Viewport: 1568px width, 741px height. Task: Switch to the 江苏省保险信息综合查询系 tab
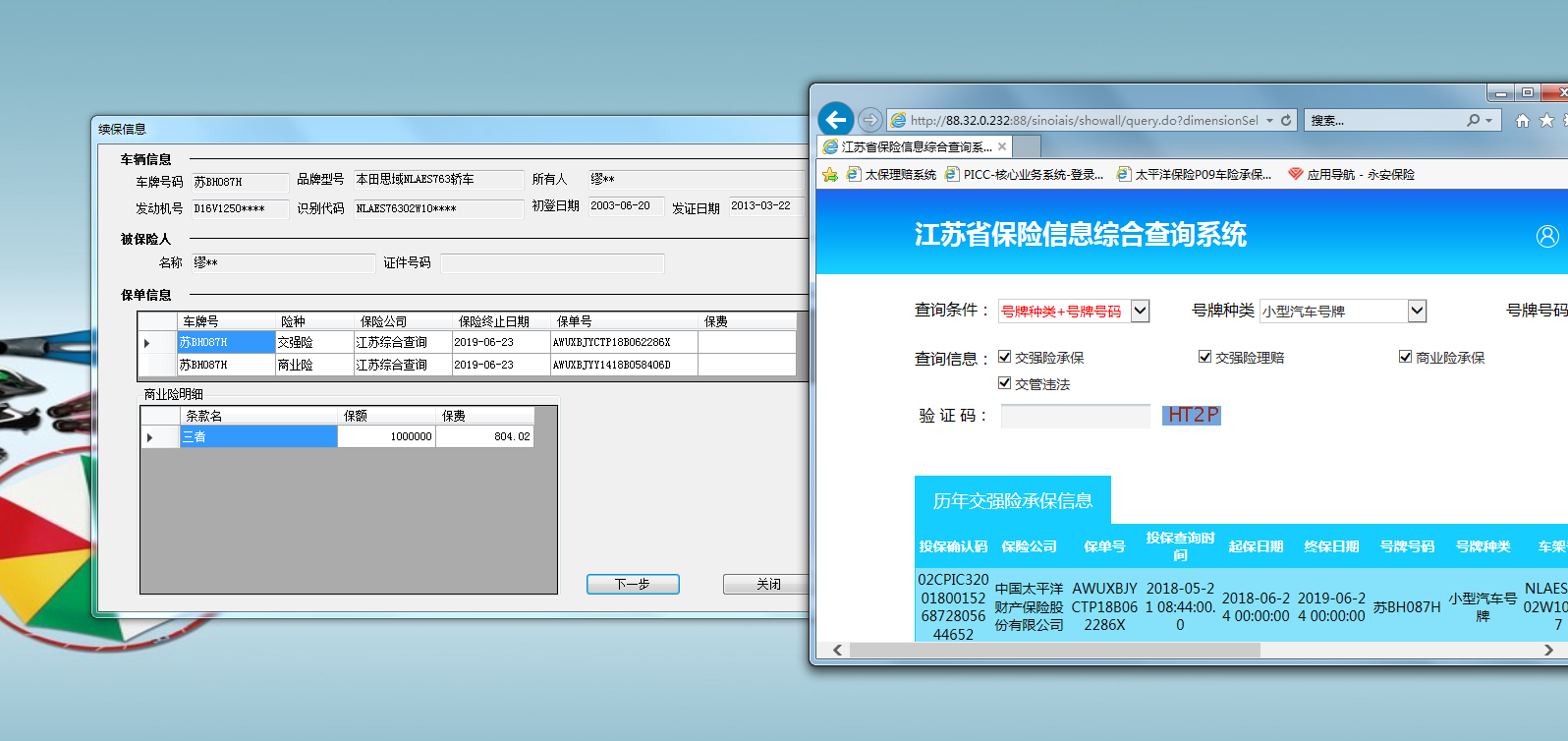916,146
